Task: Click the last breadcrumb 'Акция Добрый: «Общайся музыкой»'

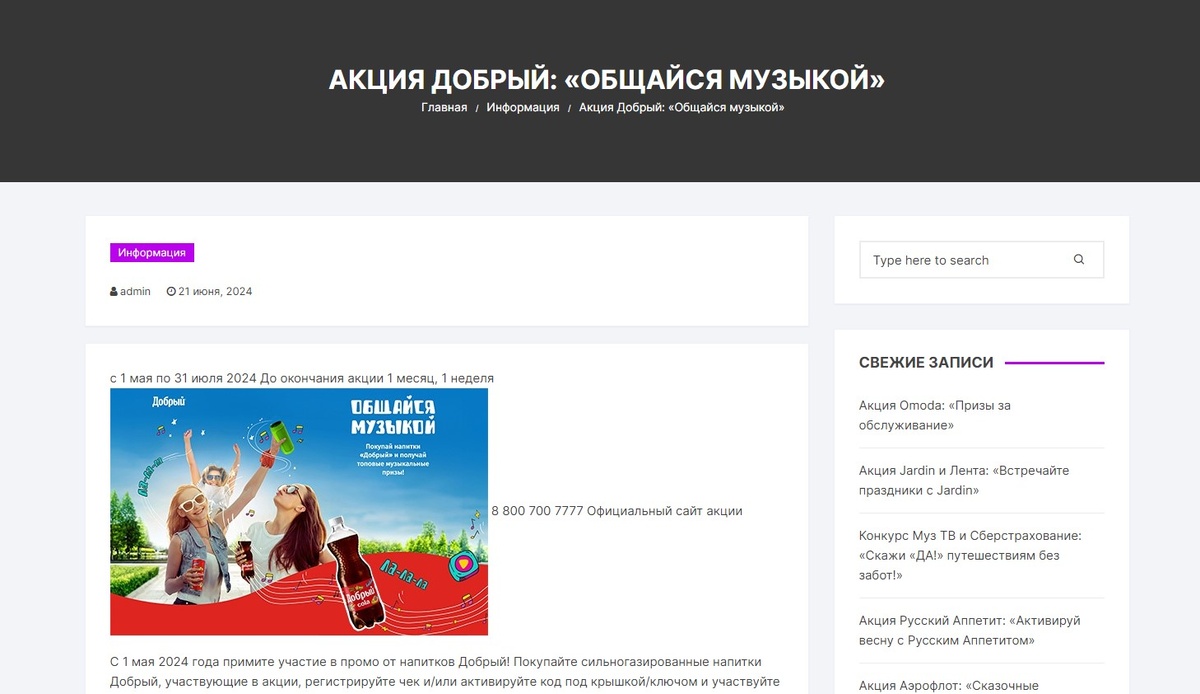Action: coord(682,107)
